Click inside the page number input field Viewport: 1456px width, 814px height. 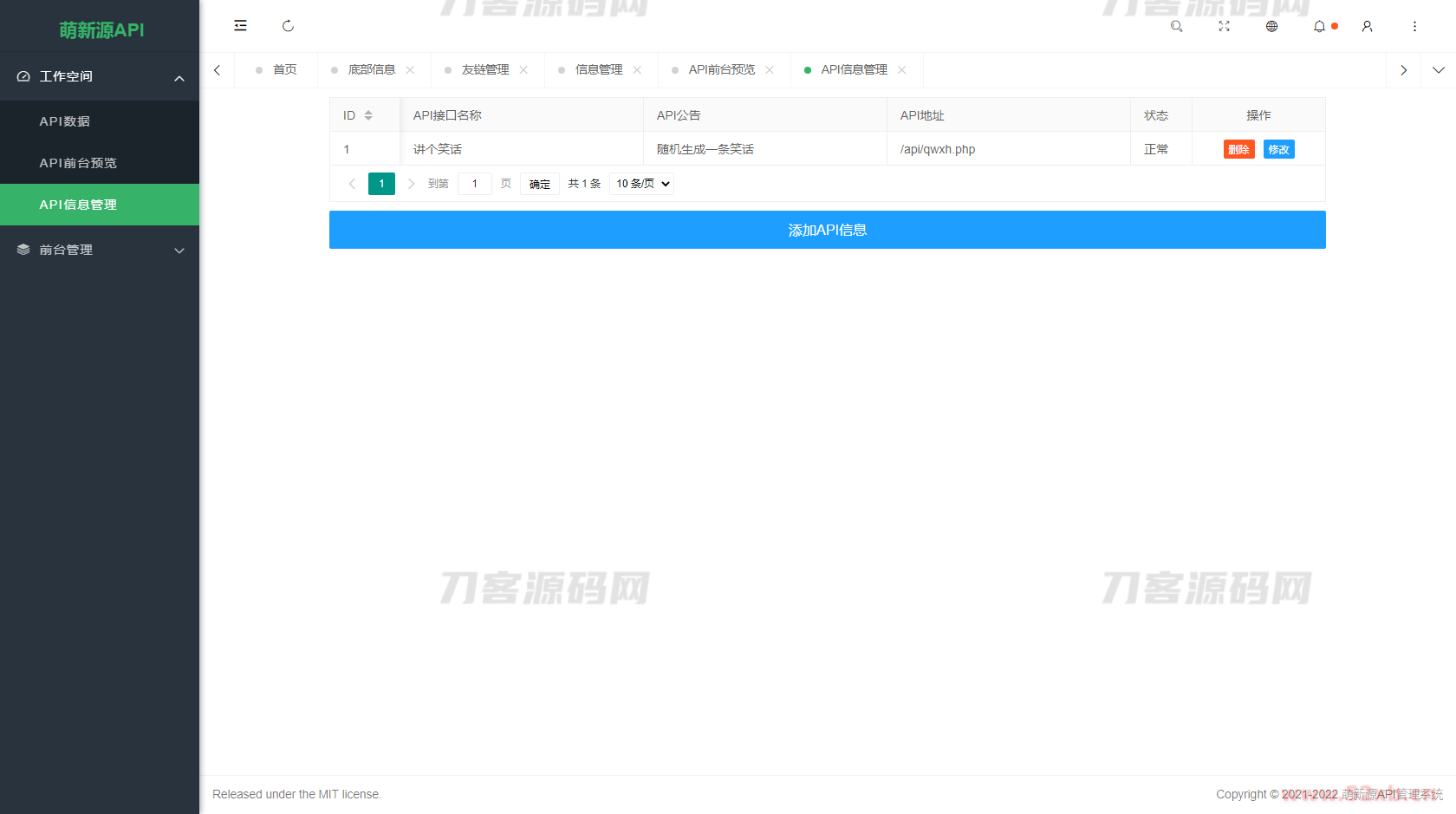tap(474, 183)
